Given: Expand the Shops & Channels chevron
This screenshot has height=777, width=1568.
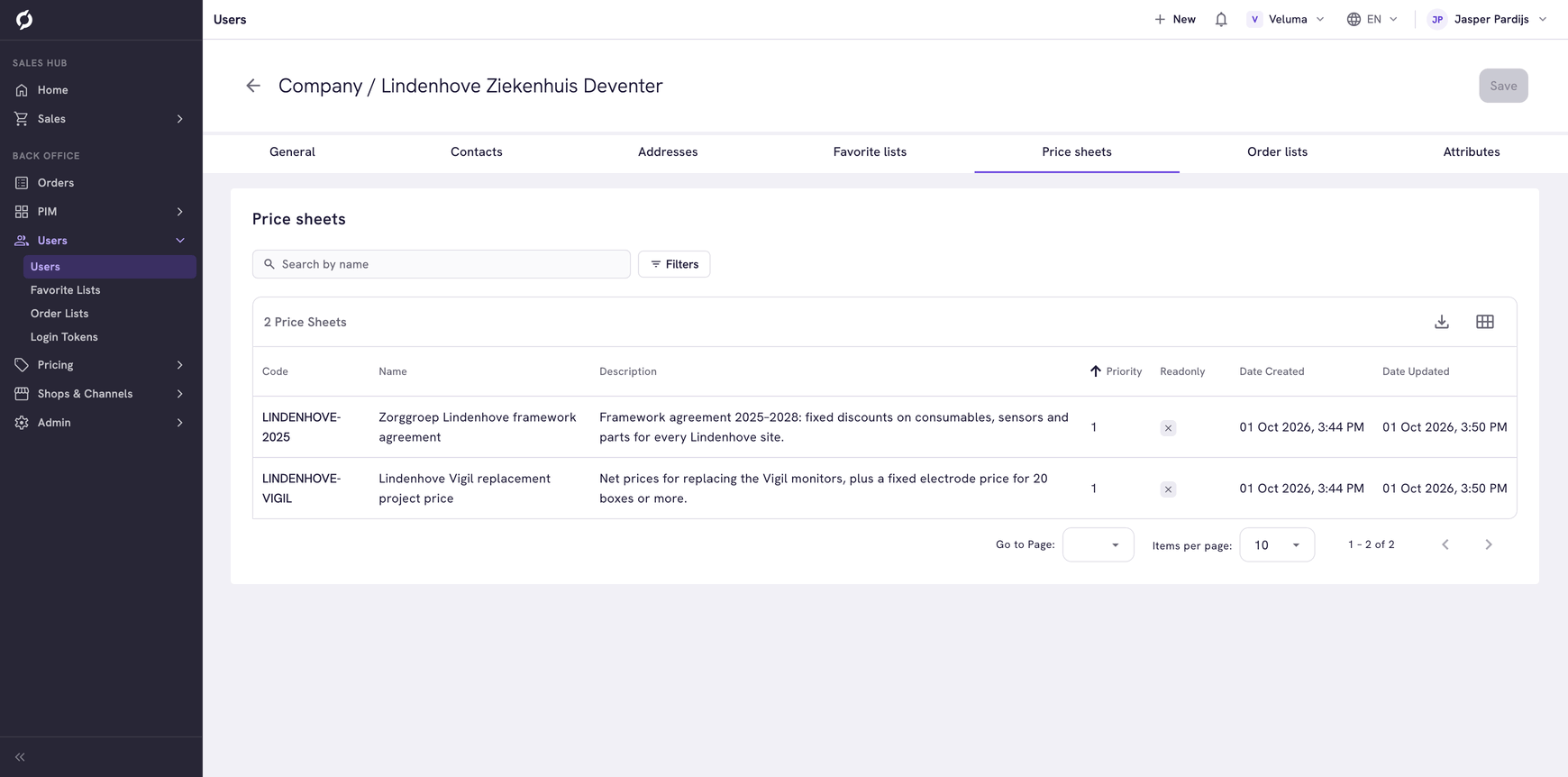Looking at the screenshot, I should 180,394.
